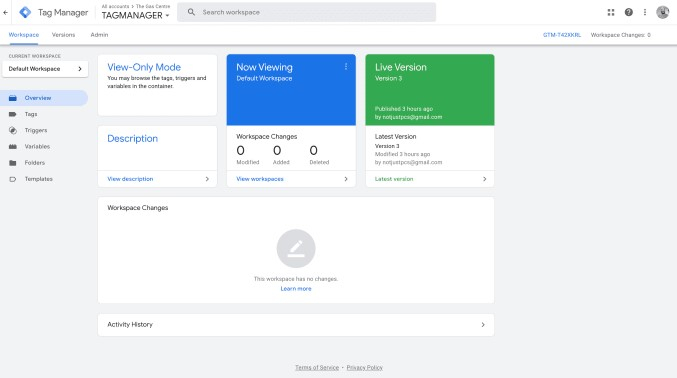This screenshot has height=378, width=677.
Task: Switch to the Versions tab
Action: [x=63, y=35]
